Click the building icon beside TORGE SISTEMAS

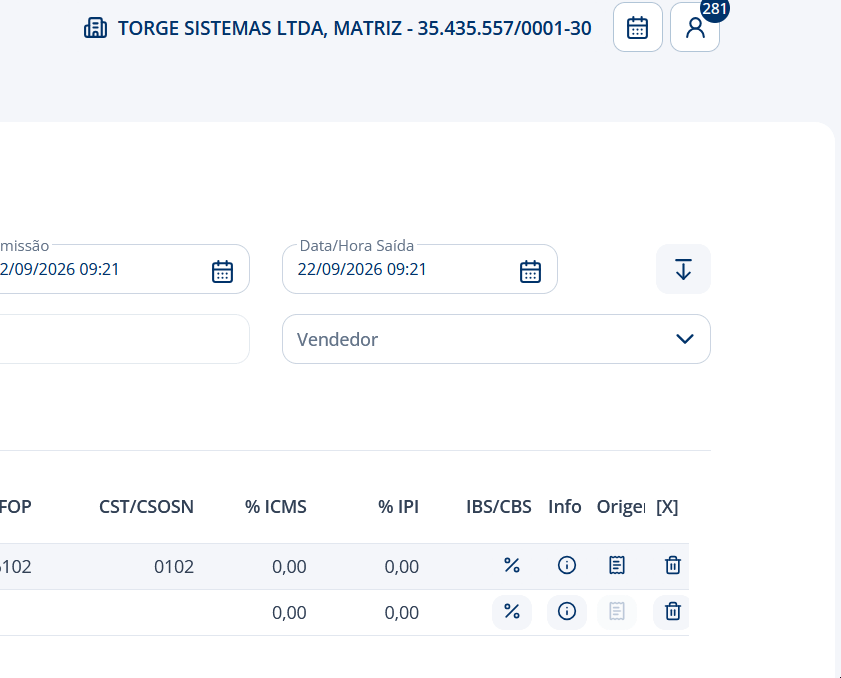pos(95,28)
